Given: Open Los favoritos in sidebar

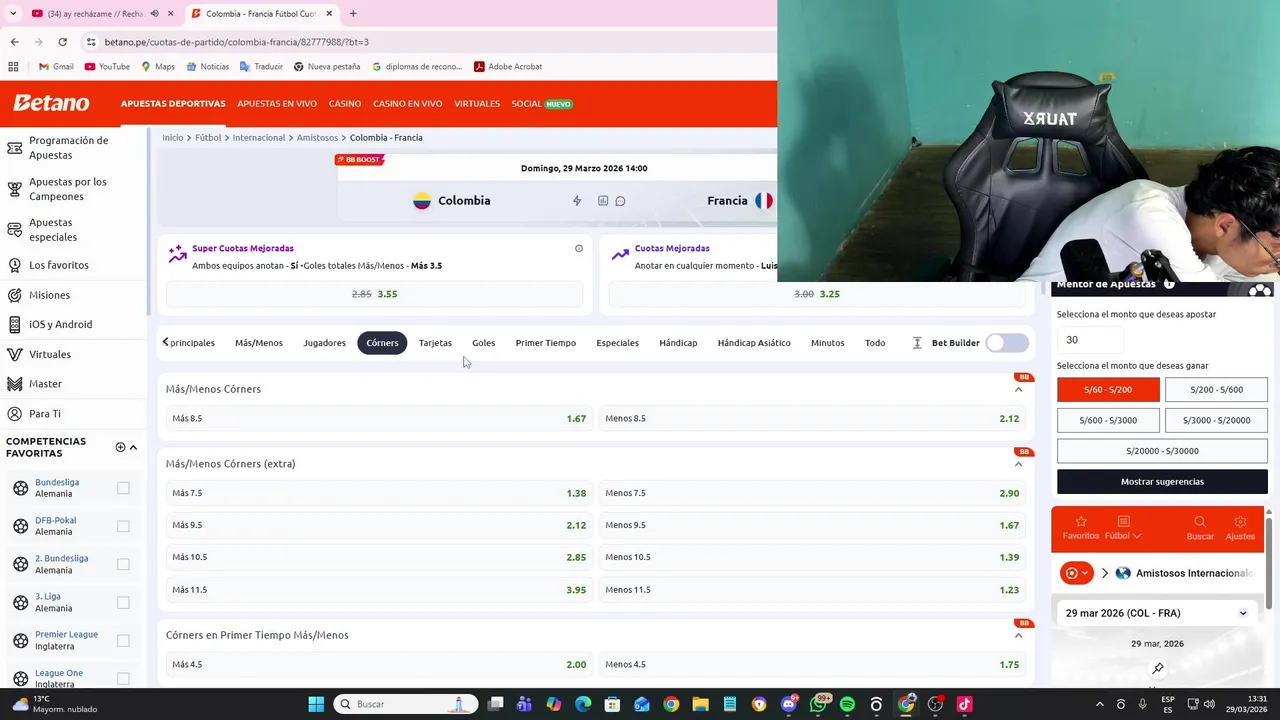Looking at the screenshot, I should [59, 265].
